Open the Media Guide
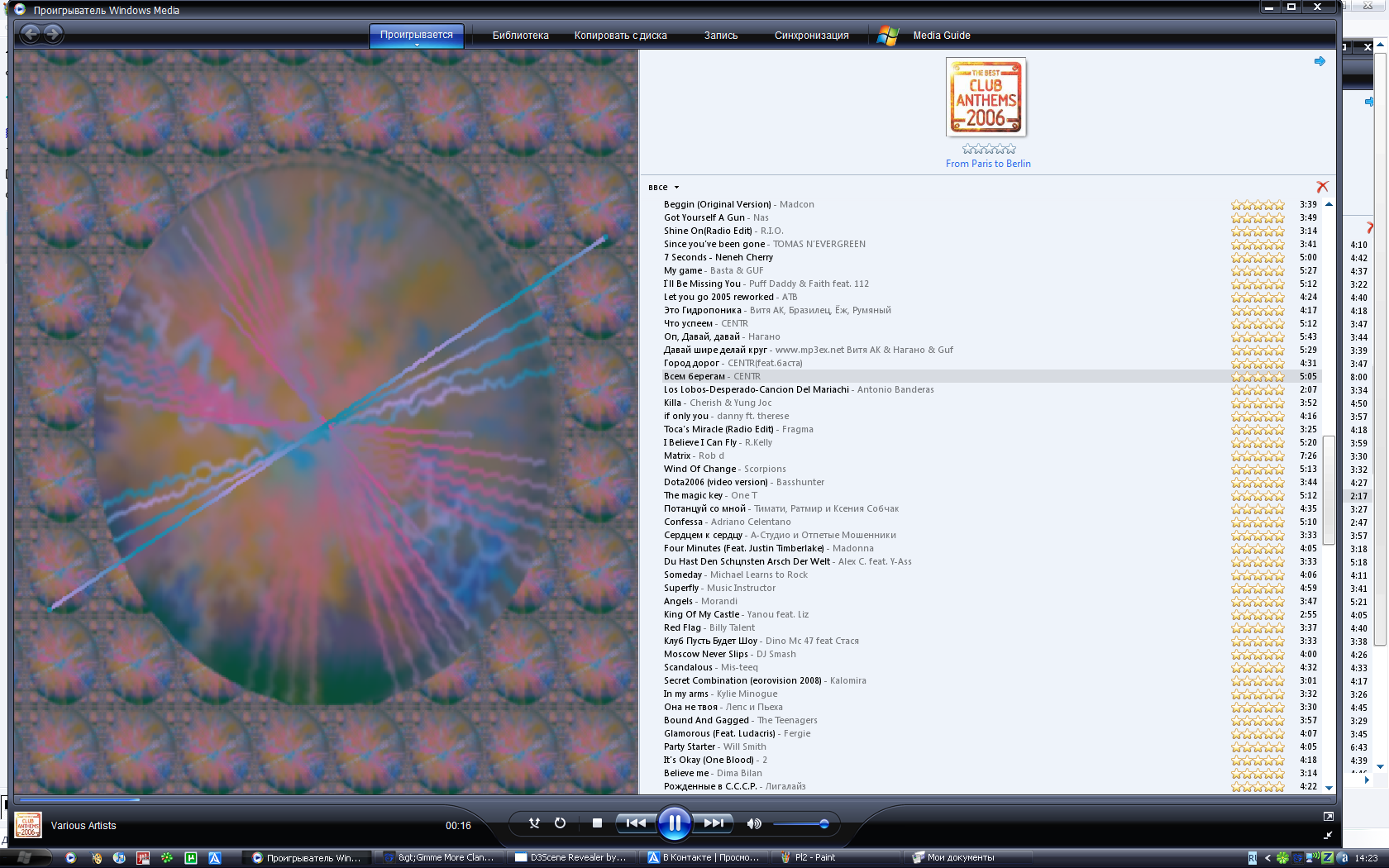The height and width of the screenshot is (868, 1389). pyautogui.click(x=941, y=36)
